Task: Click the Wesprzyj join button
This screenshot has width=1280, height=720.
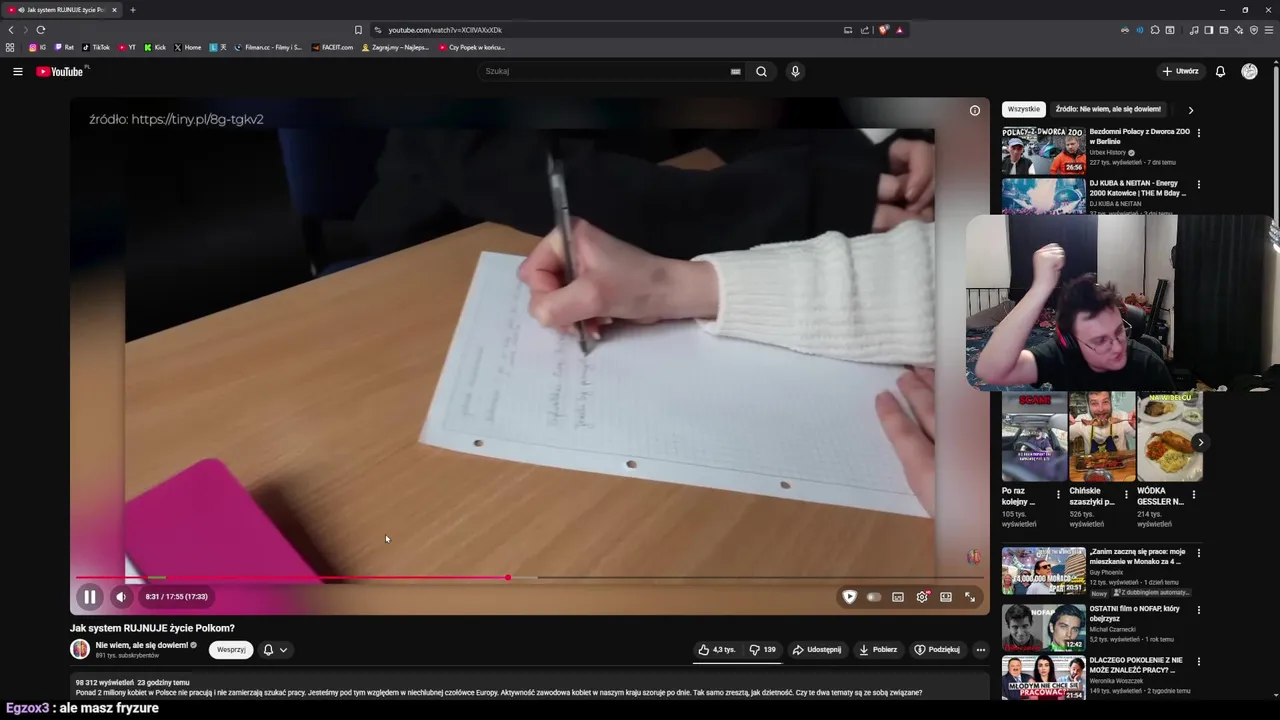Action: pos(231,650)
